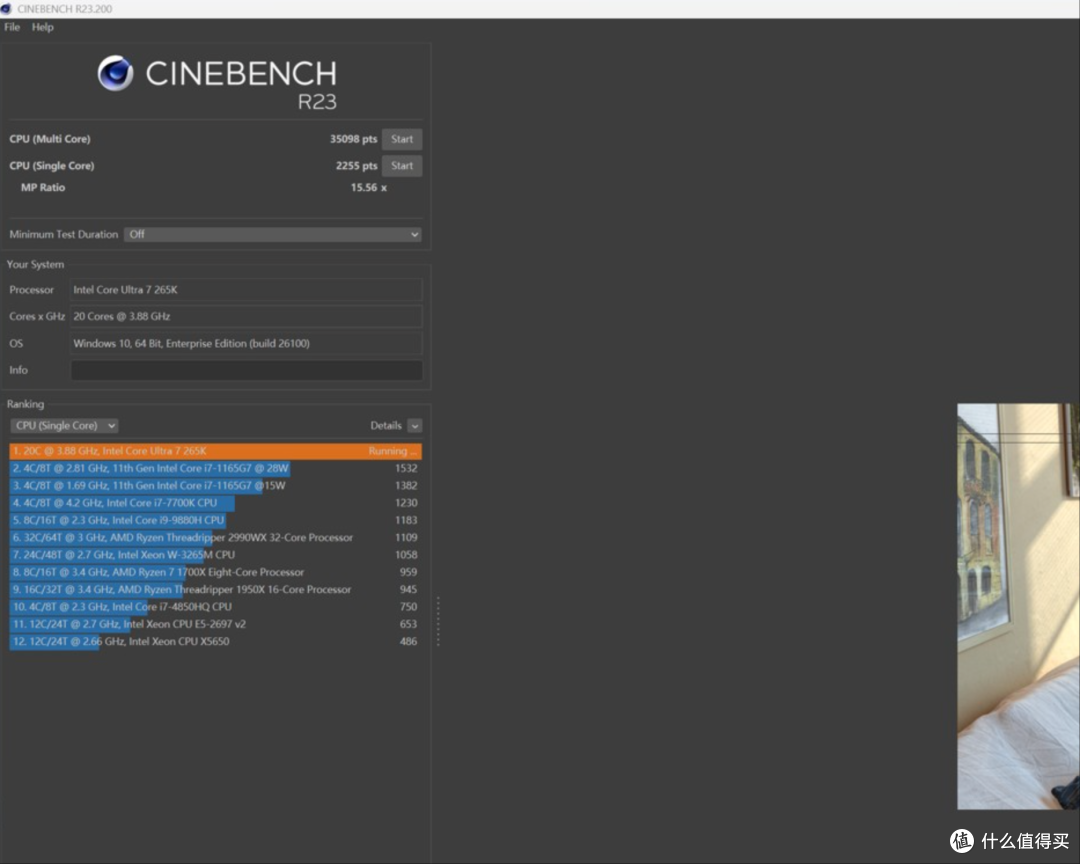This screenshot has height=864, width=1080.
Task: Select the Threadripper 1950X ranking row
Action: tap(216, 590)
